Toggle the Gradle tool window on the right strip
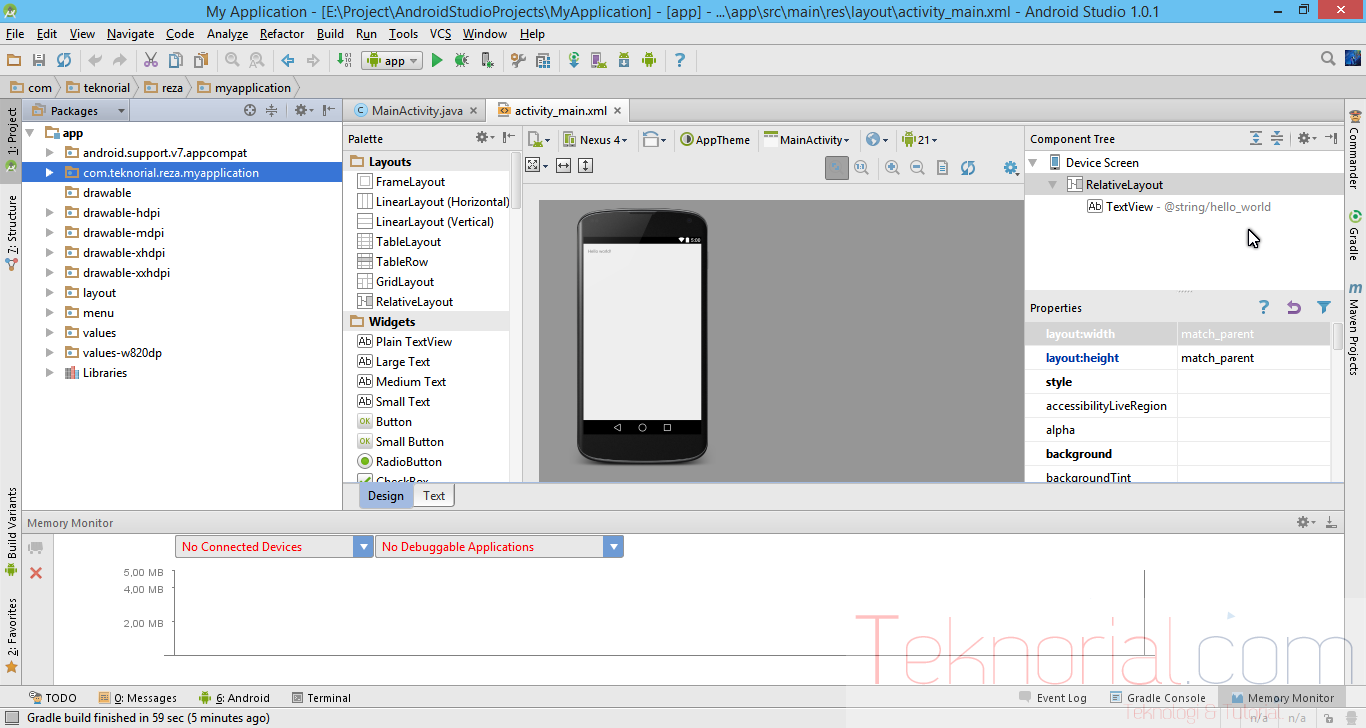This screenshot has height=728, width=1366. [x=1354, y=235]
